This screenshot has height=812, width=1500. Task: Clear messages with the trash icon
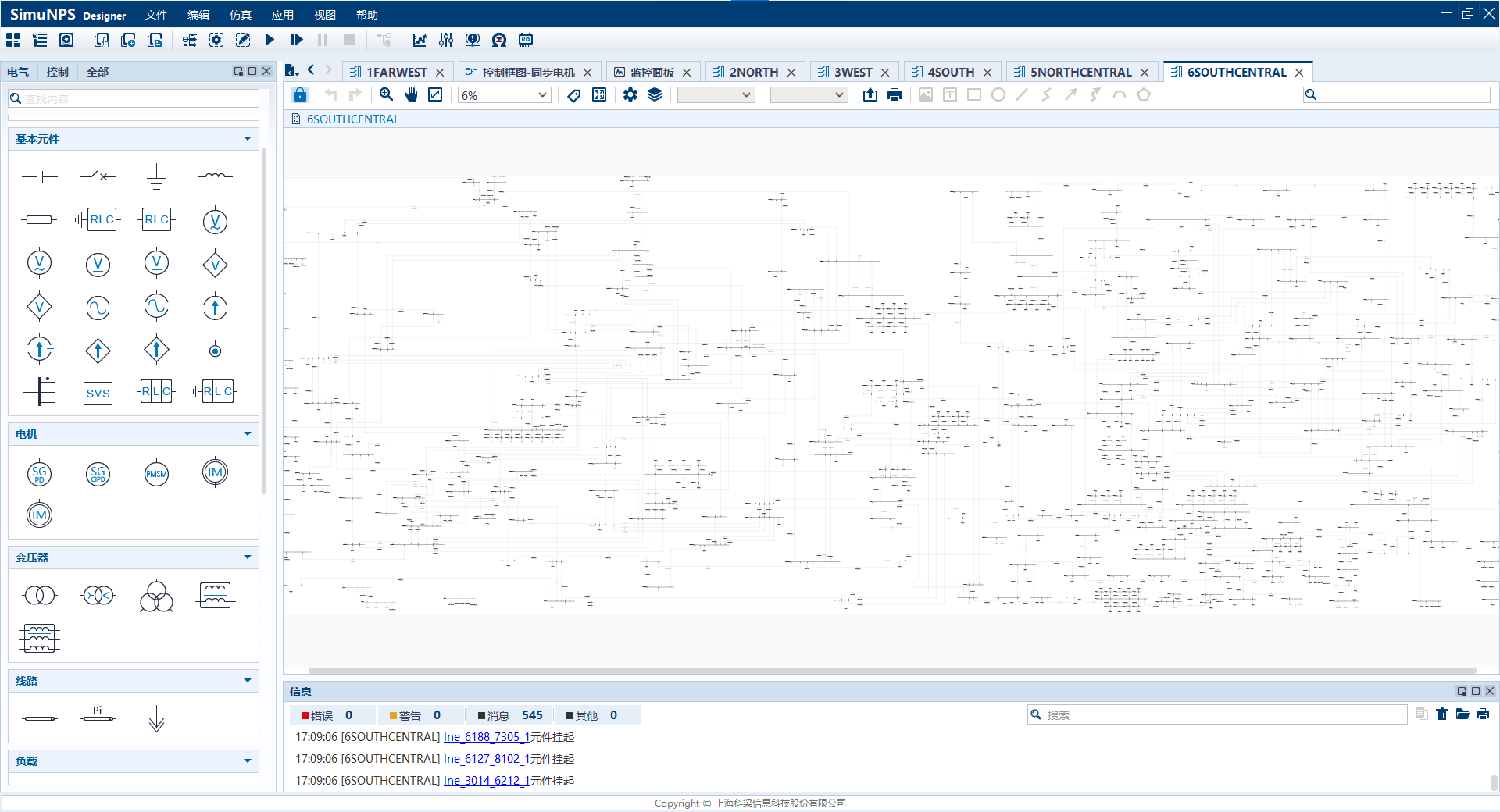[x=1442, y=714]
